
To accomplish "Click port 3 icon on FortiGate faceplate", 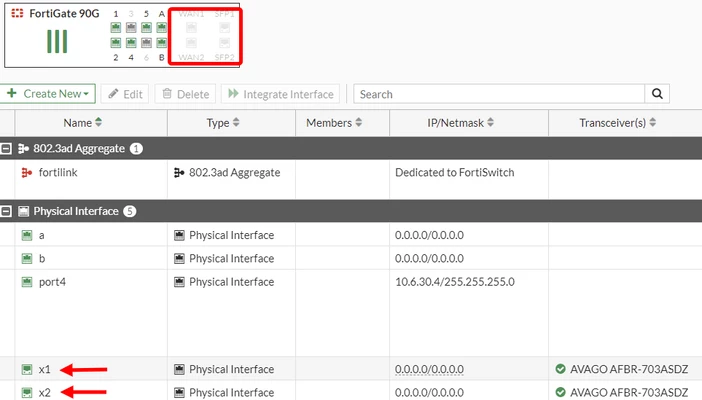I will point(131,28).
